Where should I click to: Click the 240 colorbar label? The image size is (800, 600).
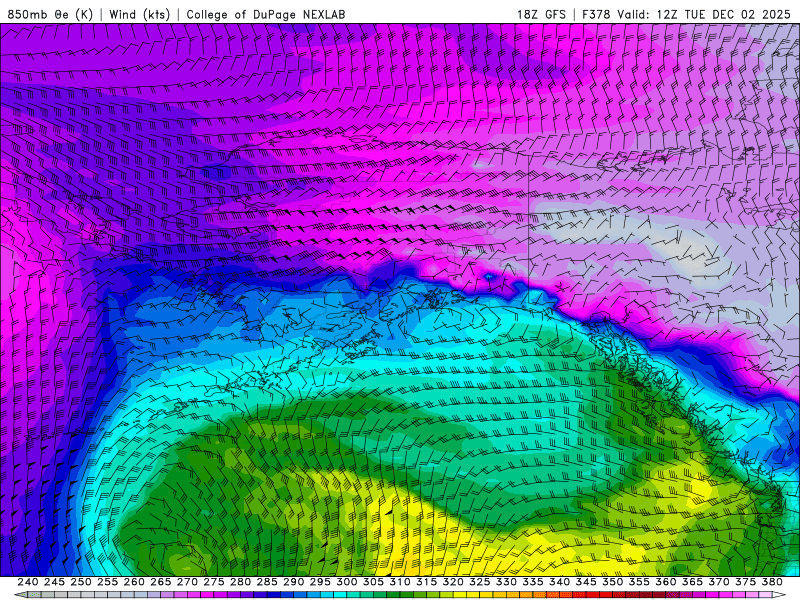[28, 582]
